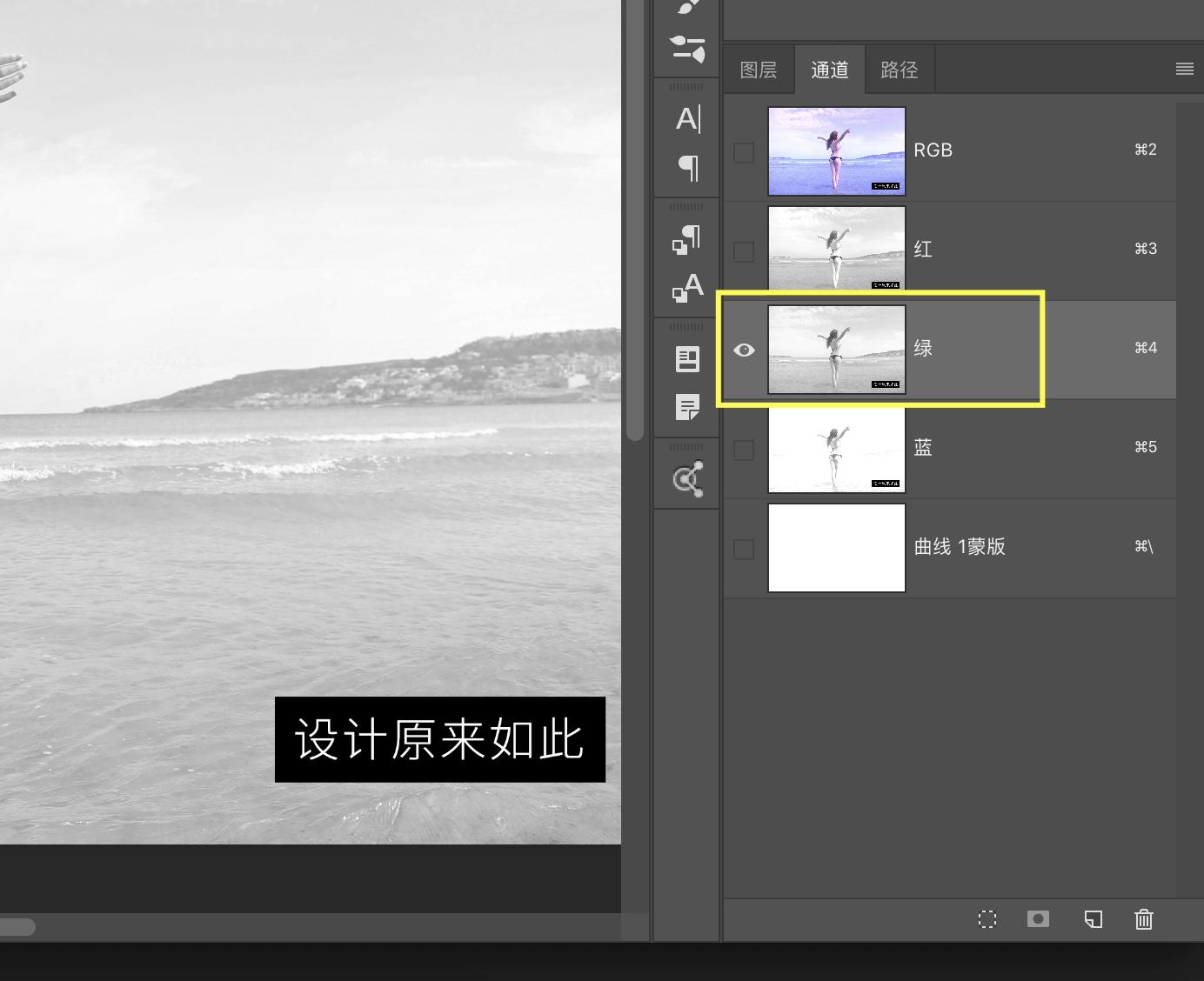The height and width of the screenshot is (981, 1204).
Task: Select the 曲线 1蒙版 channel
Action: [x=1000, y=547]
